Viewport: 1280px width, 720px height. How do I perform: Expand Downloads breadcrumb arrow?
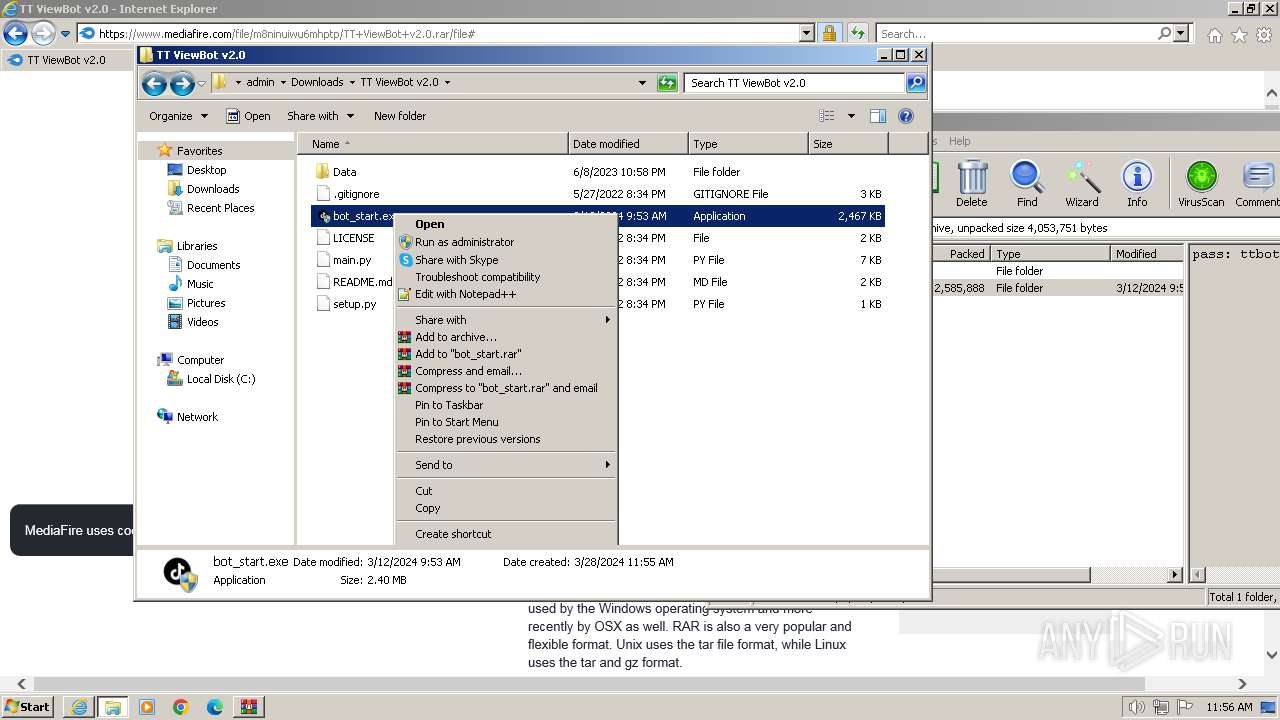351,83
